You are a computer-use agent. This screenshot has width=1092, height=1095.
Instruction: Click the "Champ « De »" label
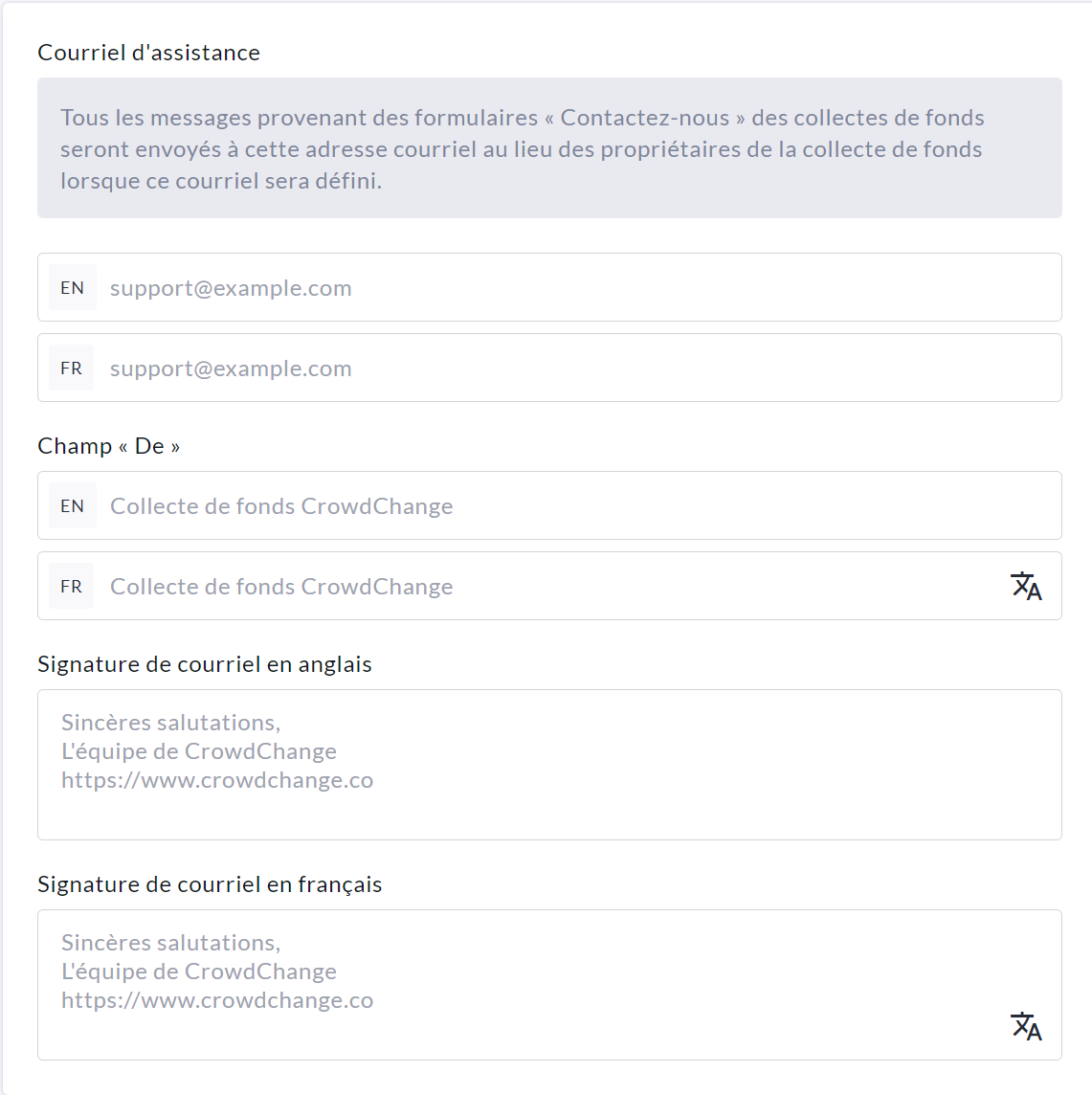108,446
